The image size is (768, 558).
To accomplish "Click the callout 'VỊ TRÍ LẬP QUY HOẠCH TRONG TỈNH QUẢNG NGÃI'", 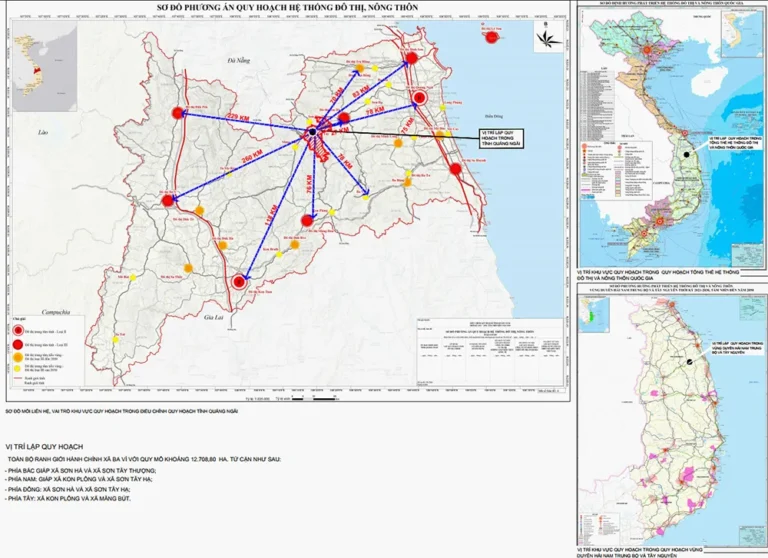I will coord(502,139).
